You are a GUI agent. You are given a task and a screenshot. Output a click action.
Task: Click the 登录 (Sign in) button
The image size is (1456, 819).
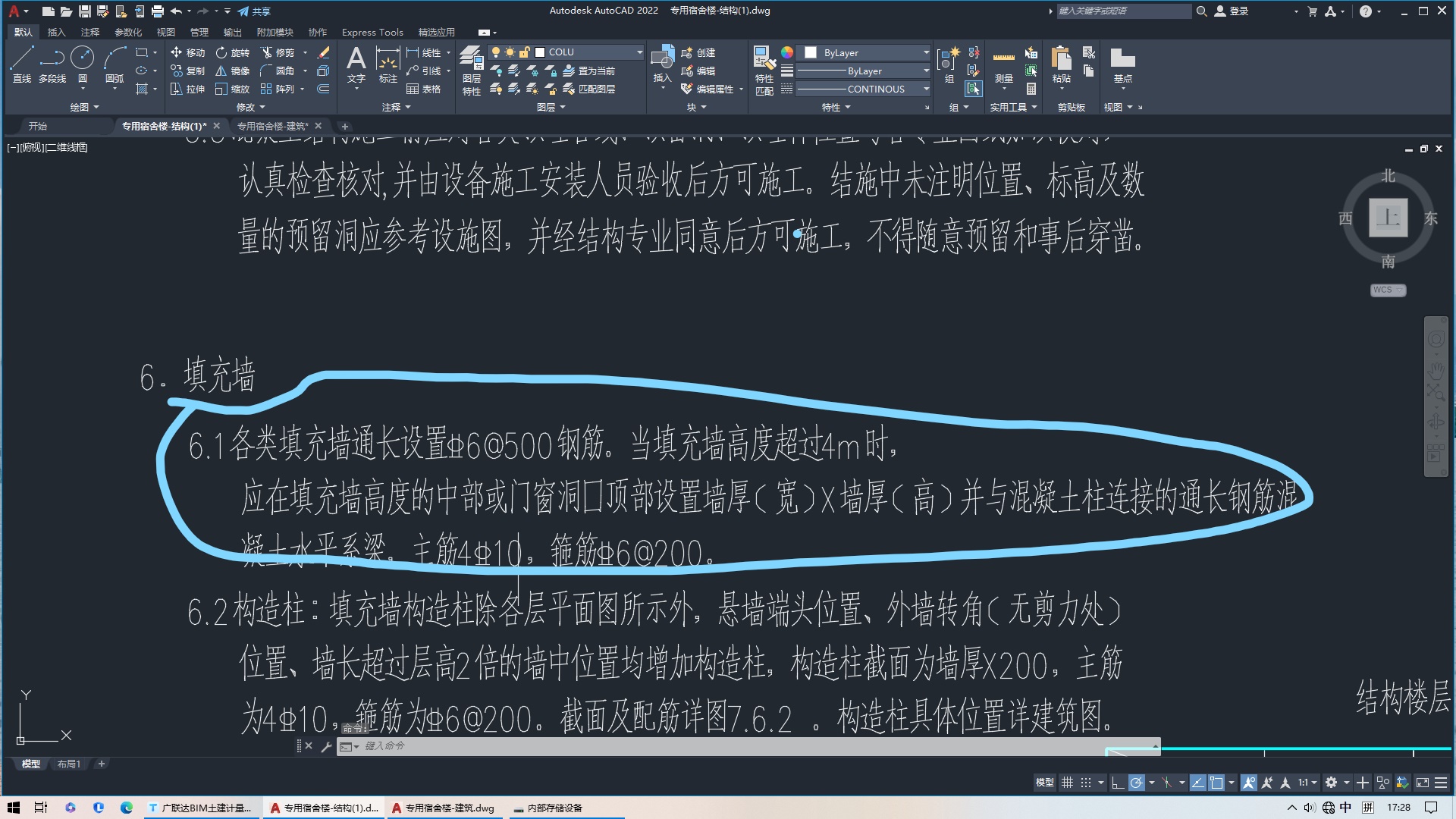tap(1232, 11)
